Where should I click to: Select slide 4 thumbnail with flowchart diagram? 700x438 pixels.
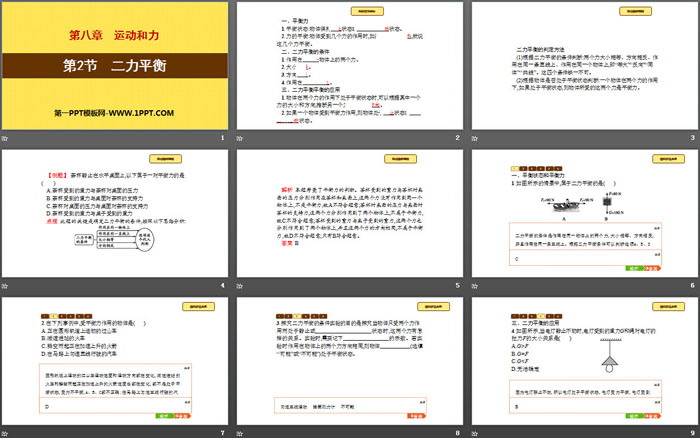[x=115, y=213]
